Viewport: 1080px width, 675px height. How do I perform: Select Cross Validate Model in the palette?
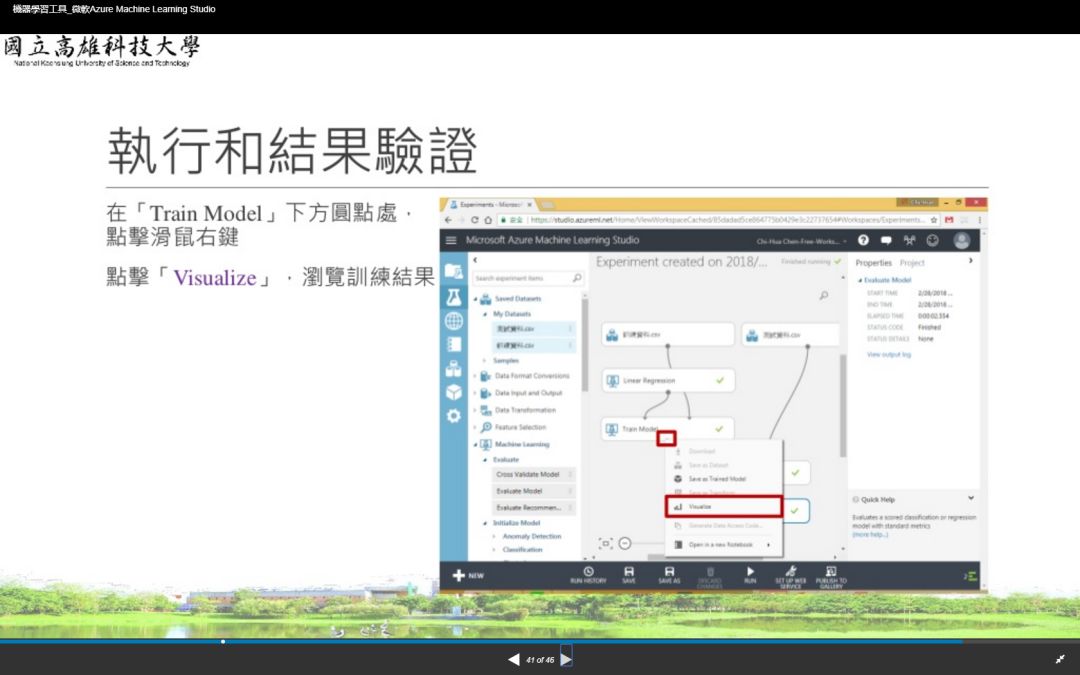pyautogui.click(x=533, y=475)
